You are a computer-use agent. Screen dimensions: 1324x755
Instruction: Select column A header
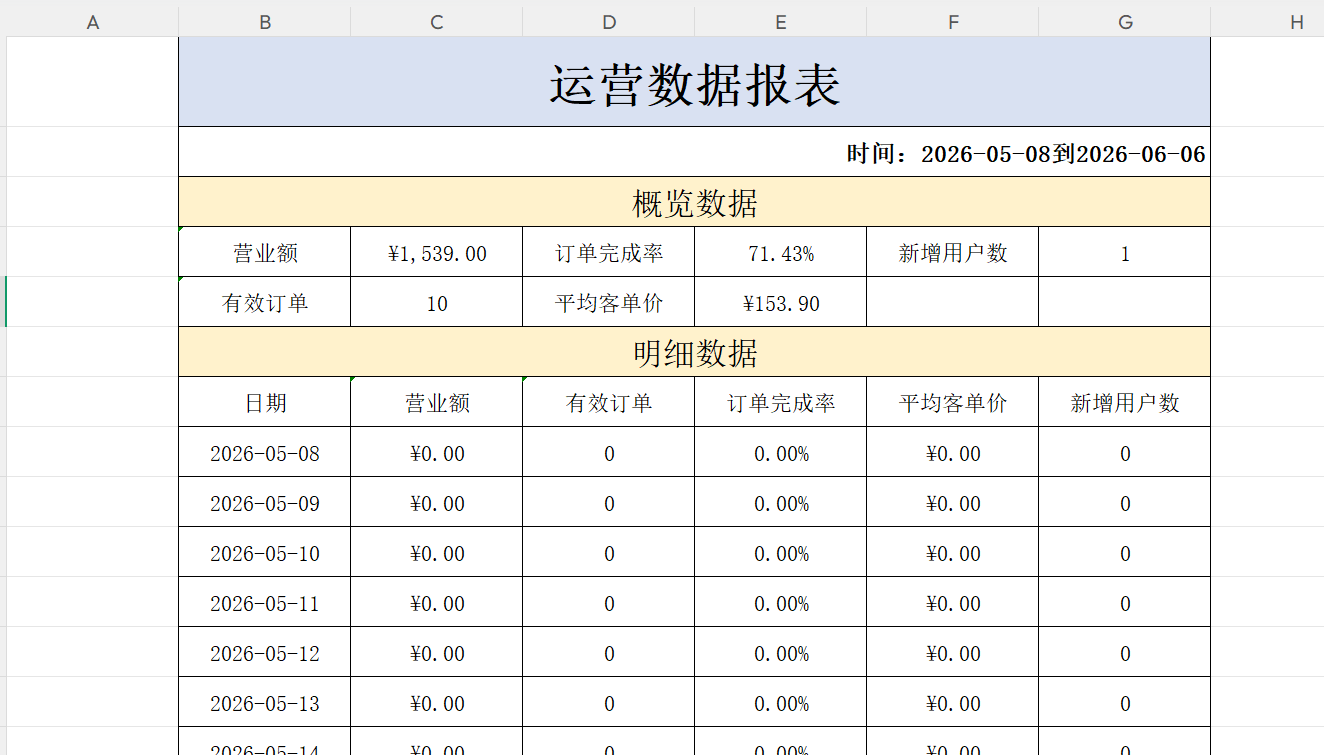click(x=93, y=22)
